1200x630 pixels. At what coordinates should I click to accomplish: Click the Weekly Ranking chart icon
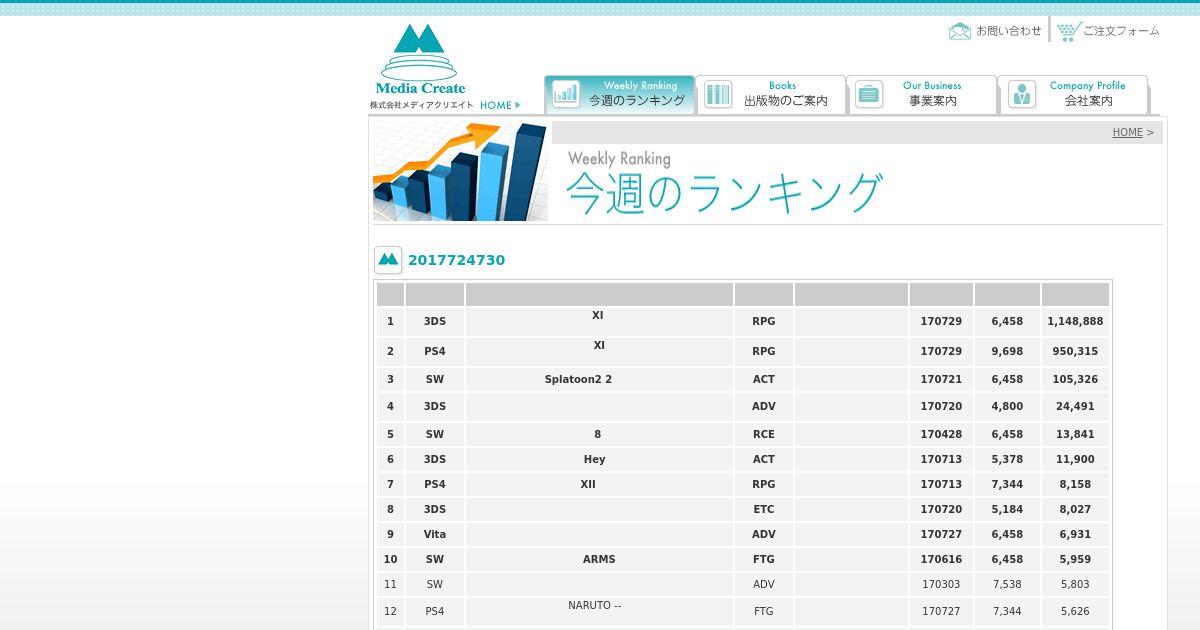[x=566, y=94]
